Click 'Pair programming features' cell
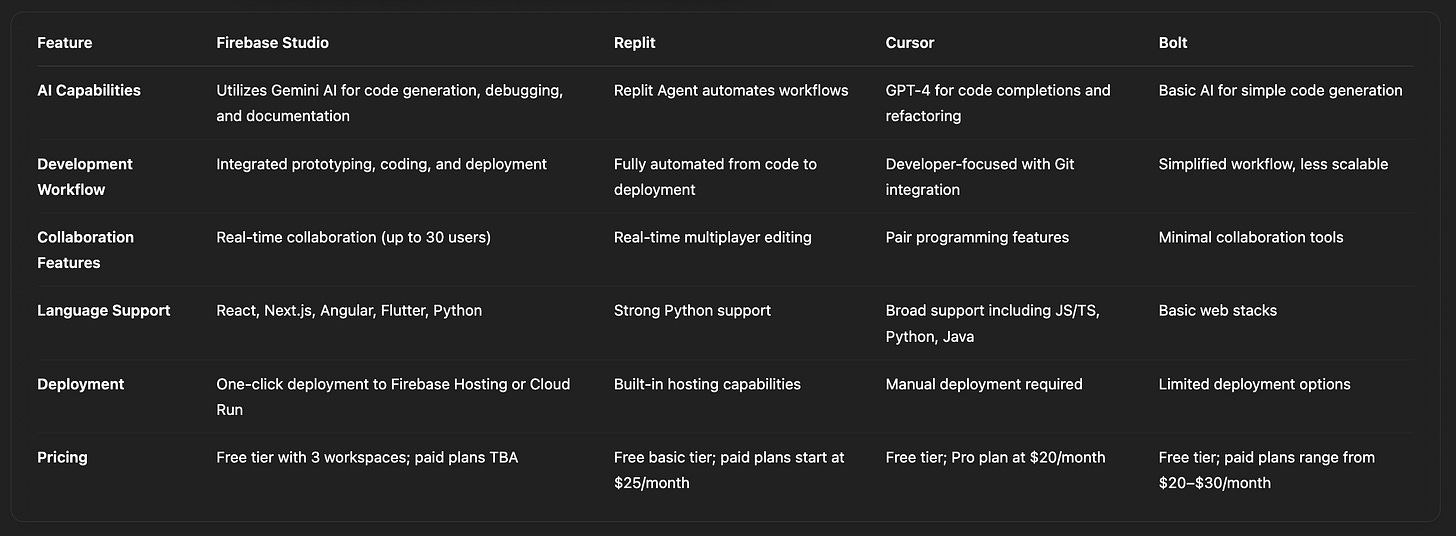Screen dimensions: 1456x536 [977, 237]
